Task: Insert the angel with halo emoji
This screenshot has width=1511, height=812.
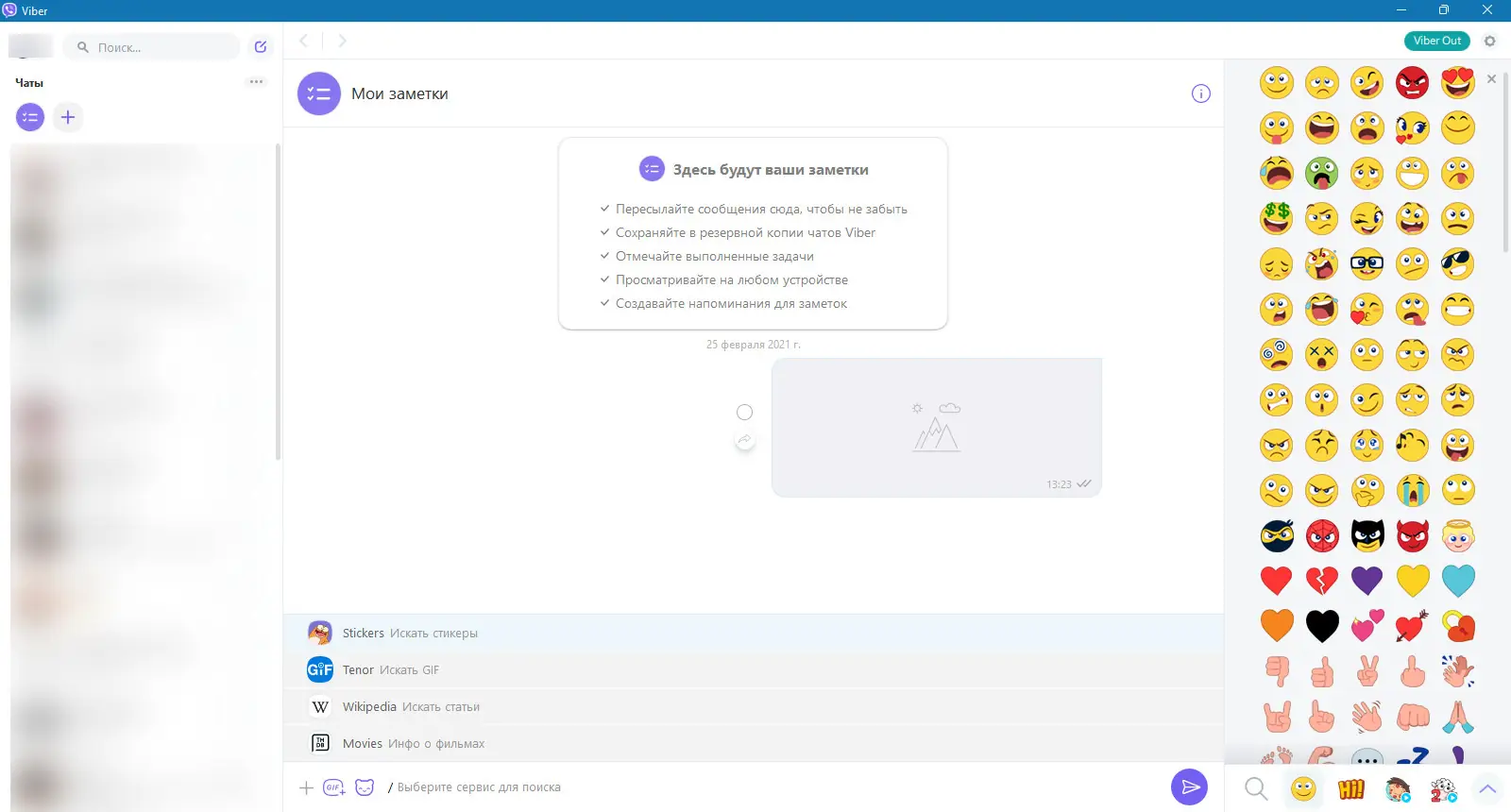Action: (1458, 536)
